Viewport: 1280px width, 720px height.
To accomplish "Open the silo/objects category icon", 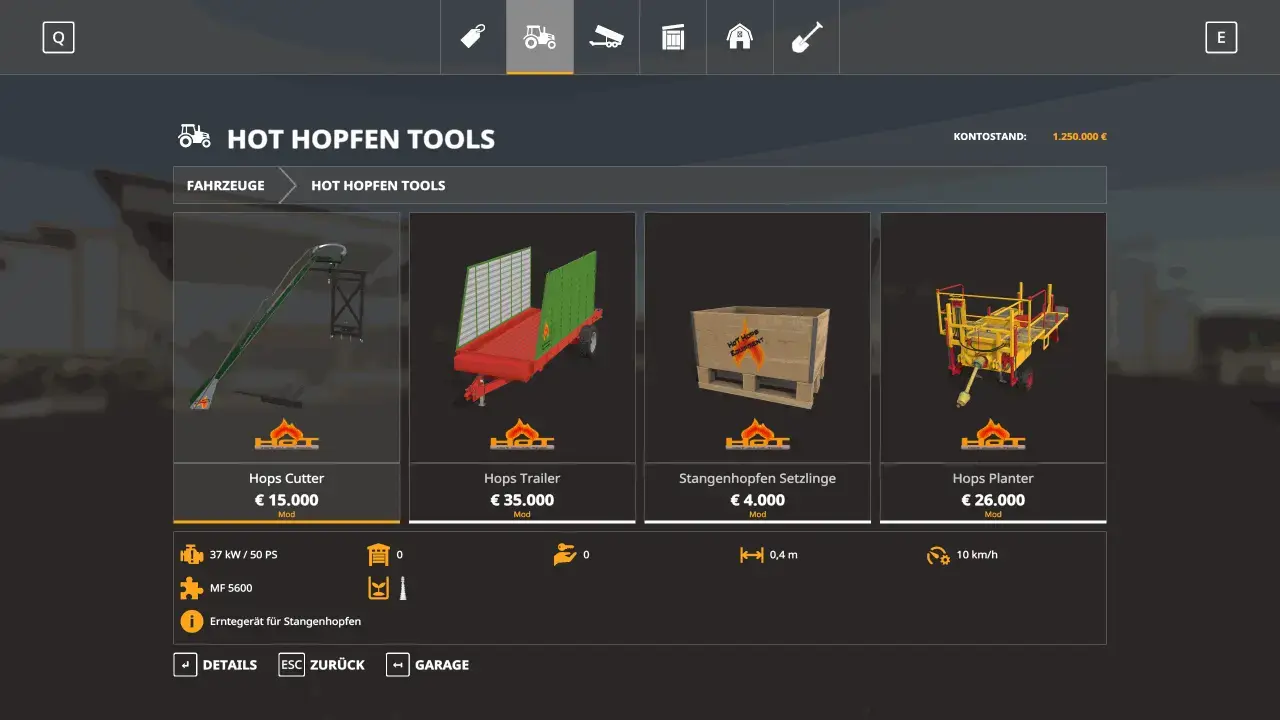I will [x=673, y=37].
